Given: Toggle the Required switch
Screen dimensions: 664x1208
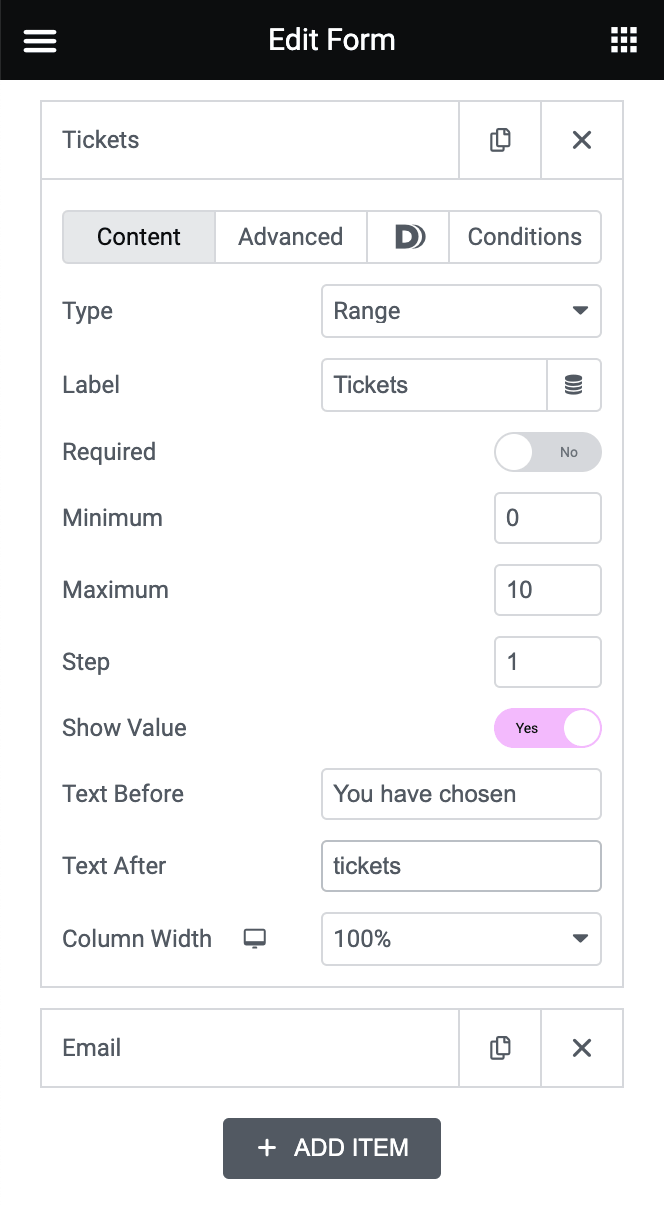Looking at the screenshot, I should [548, 452].
